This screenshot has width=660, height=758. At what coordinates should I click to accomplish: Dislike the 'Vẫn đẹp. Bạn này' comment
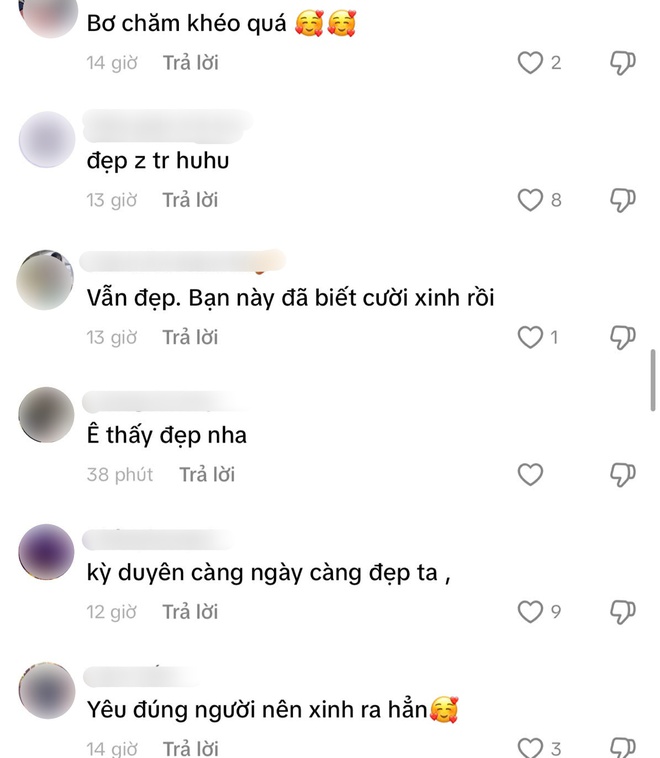coord(622,337)
